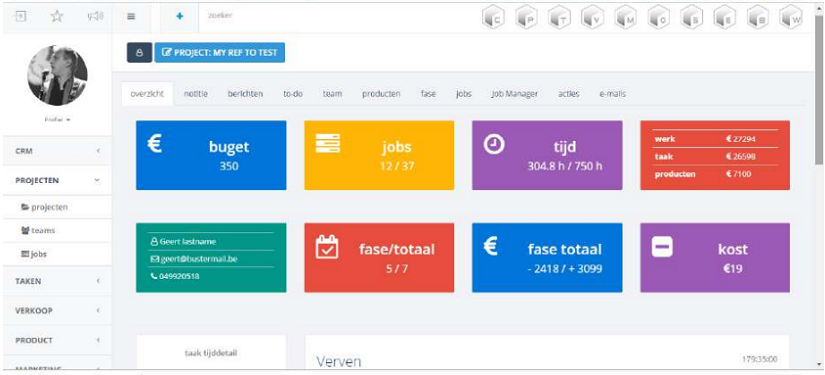
Task: Click the logout arrow icon in top bar
Action: [x=21, y=16]
